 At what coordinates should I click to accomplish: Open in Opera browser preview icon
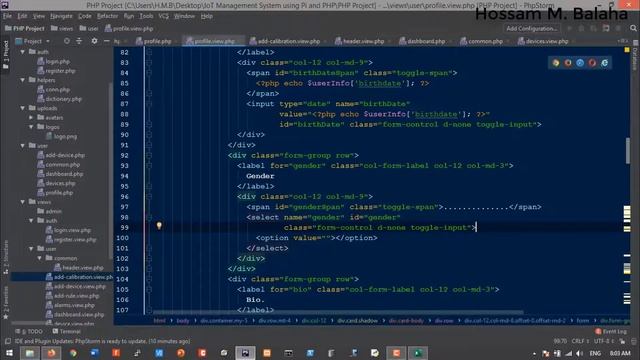(x=592, y=63)
